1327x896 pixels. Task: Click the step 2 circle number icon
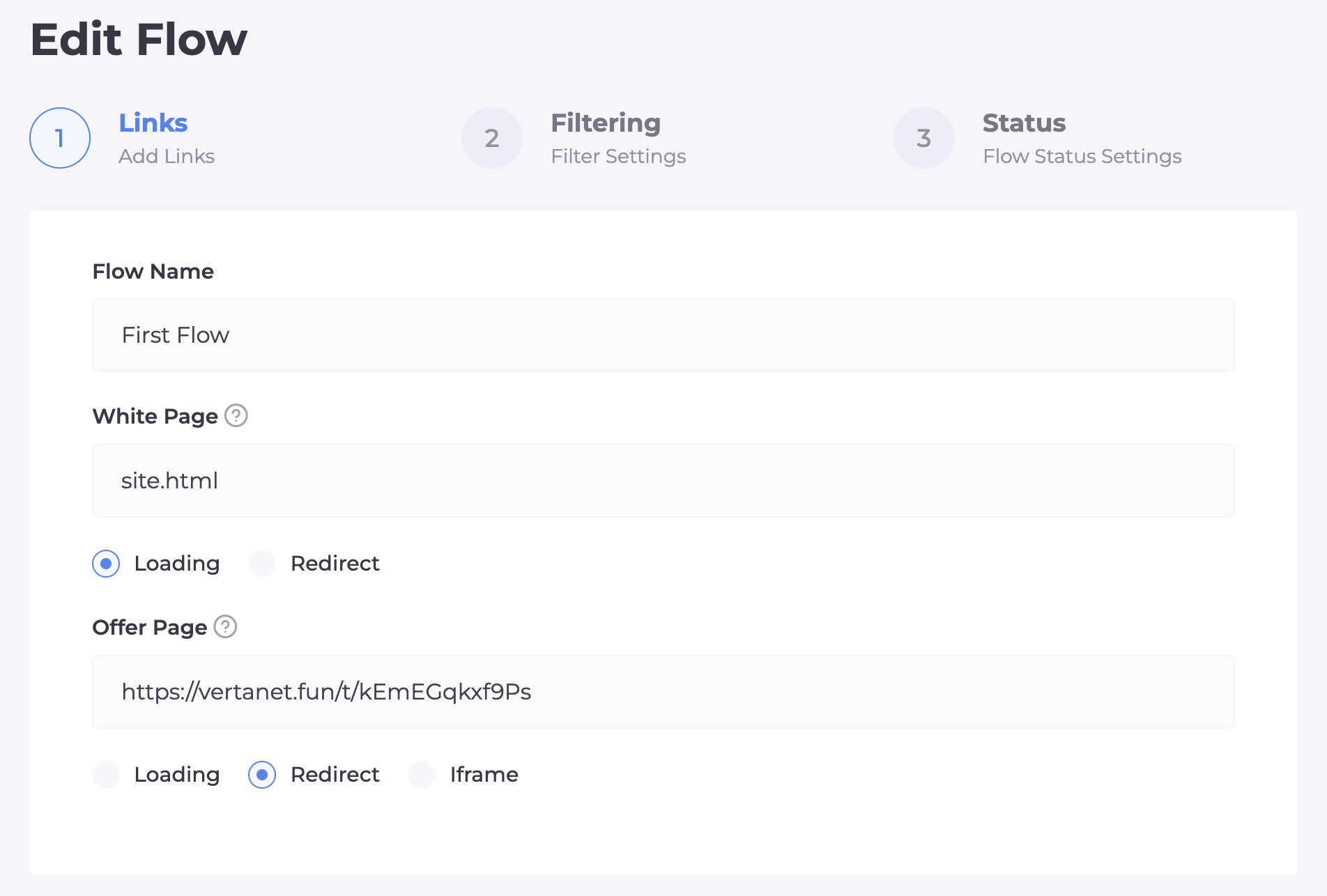(492, 138)
